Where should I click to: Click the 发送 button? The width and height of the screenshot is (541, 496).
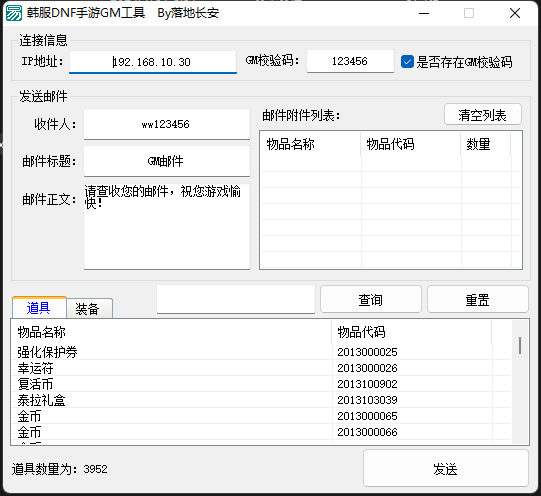tap(445, 468)
